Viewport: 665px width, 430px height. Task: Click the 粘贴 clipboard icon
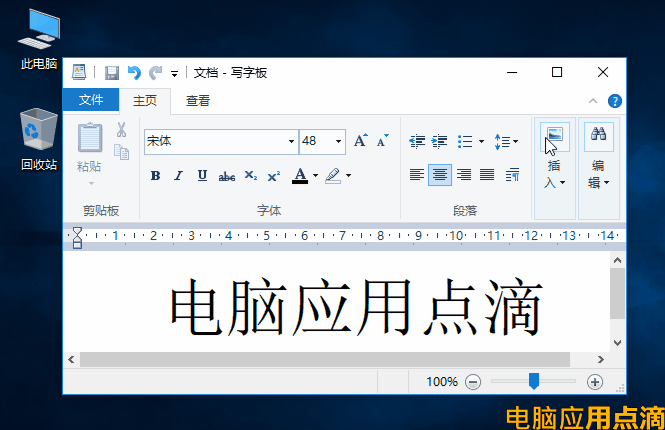(x=89, y=138)
